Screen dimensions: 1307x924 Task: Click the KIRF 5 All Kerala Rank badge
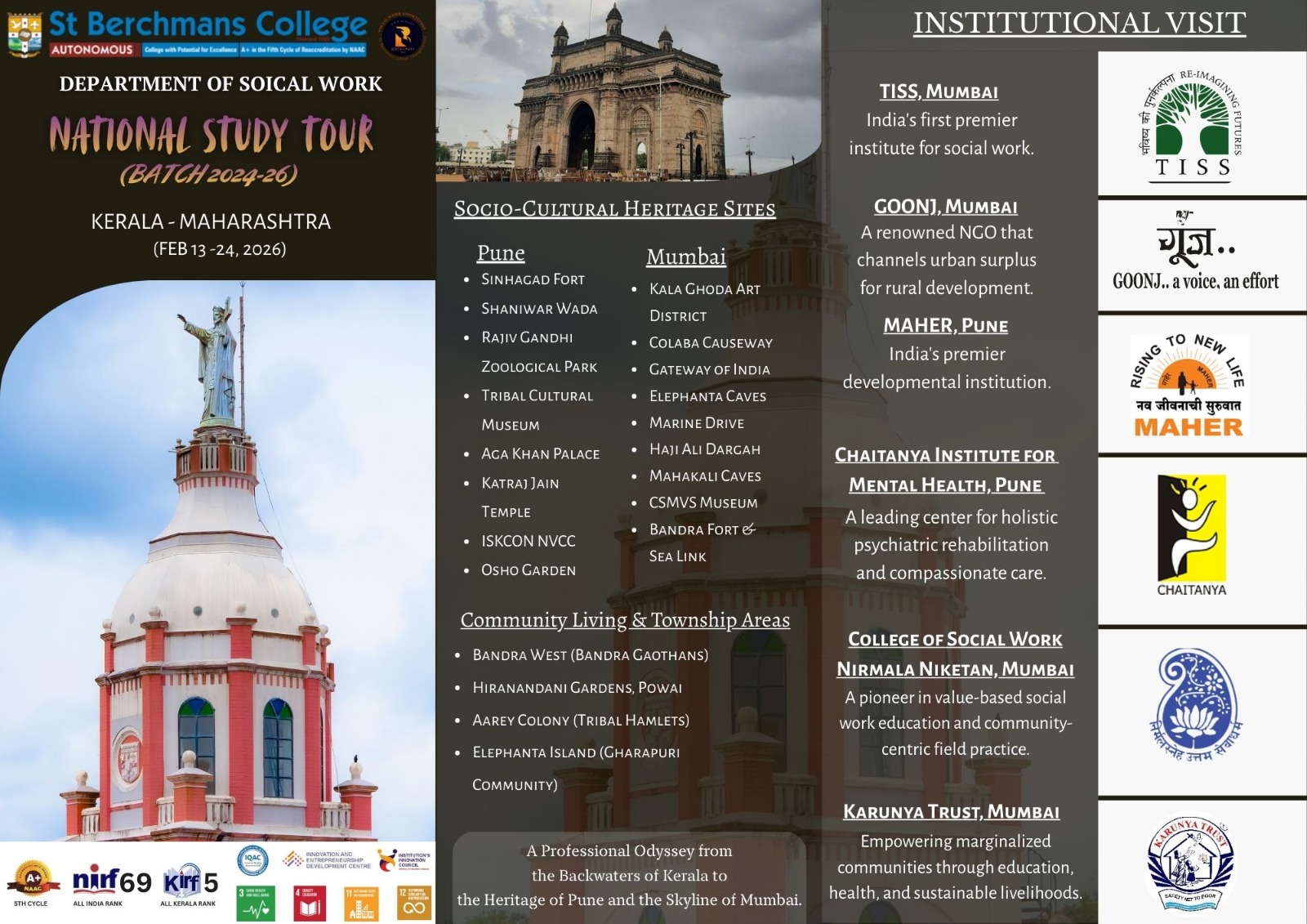coord(190,886)
